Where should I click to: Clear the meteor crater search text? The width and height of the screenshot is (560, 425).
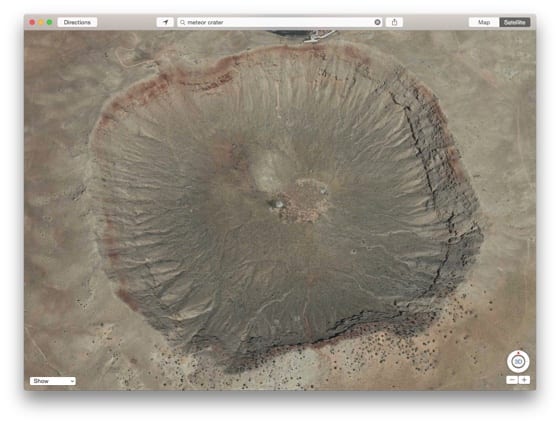377,22
